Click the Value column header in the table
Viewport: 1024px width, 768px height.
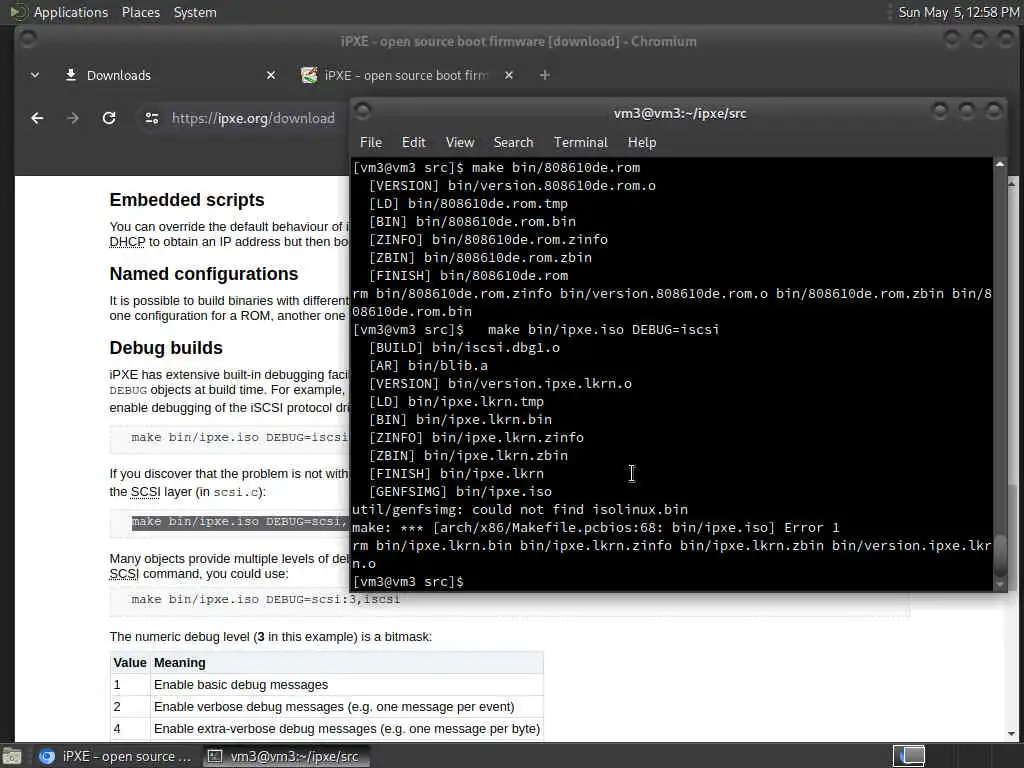click(129, 663)
